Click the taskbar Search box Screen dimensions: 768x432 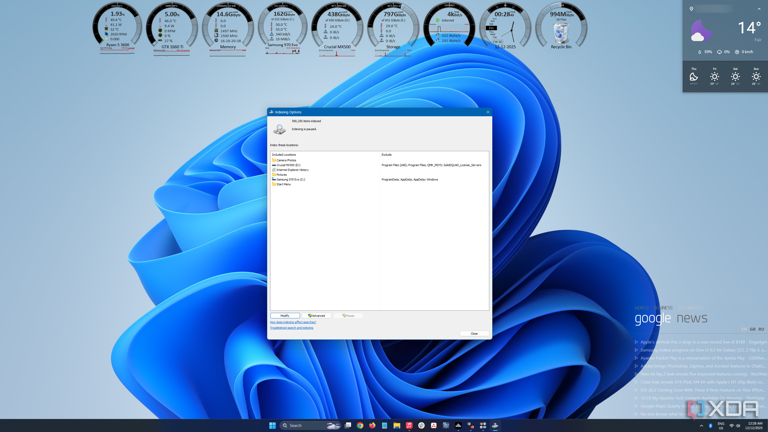pos(310,426)
